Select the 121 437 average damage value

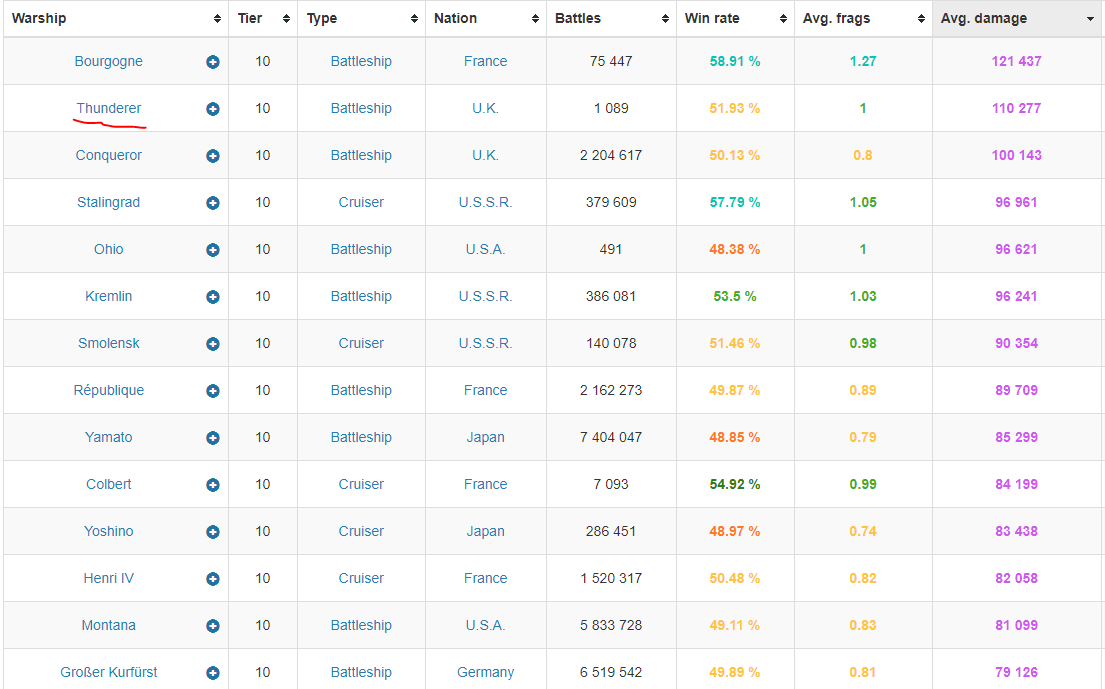[x=1016, y=61]
